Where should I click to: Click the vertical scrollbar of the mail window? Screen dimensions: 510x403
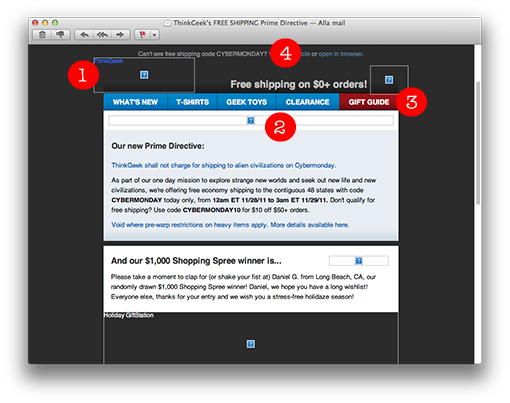[x=478, y=143]
